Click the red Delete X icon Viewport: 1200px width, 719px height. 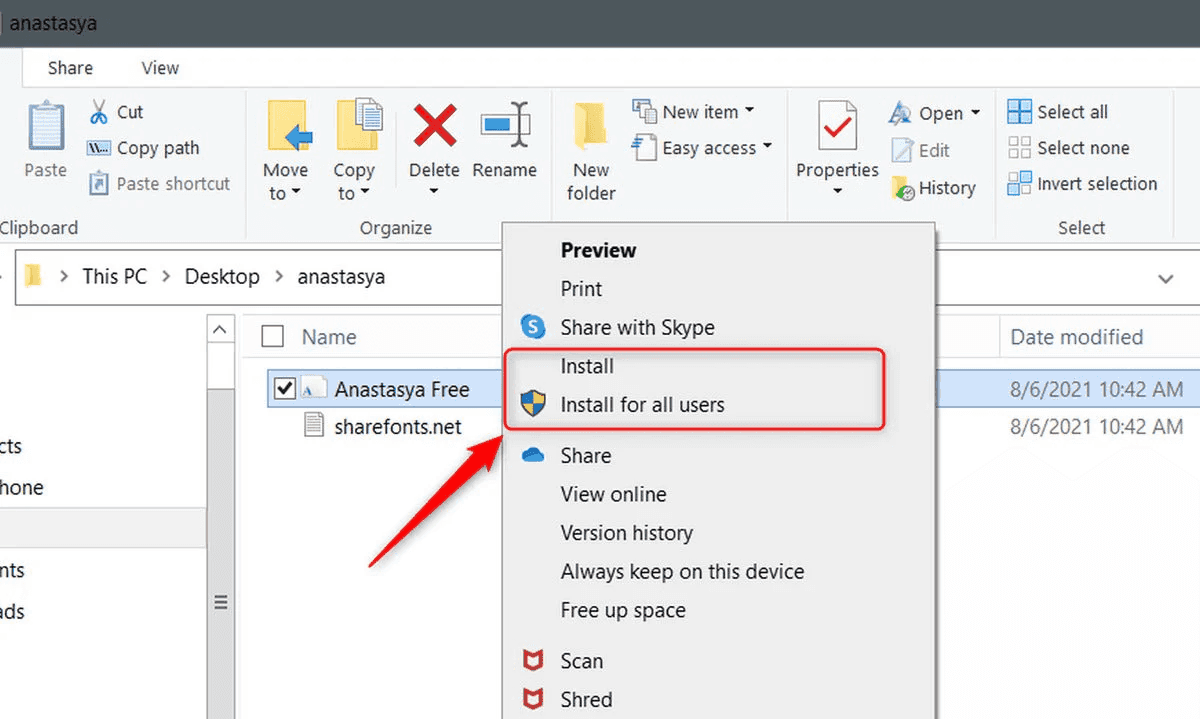(x=435, y=126)
